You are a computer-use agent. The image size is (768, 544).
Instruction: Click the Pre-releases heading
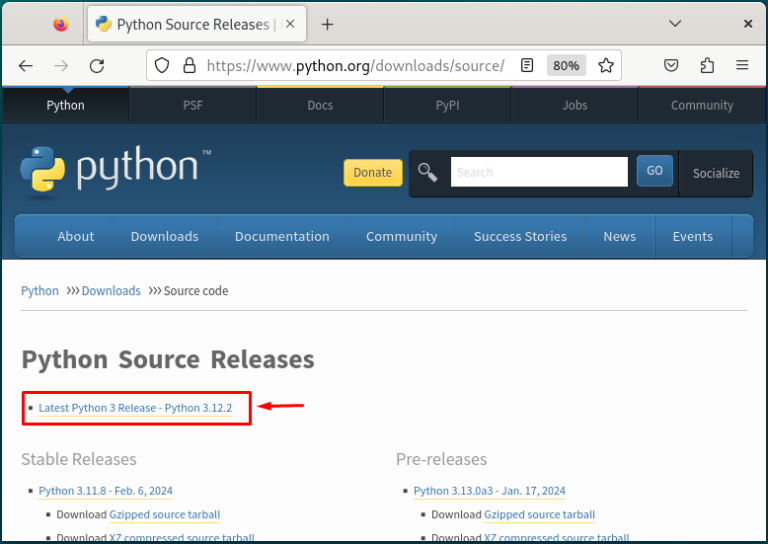(441, 459)
